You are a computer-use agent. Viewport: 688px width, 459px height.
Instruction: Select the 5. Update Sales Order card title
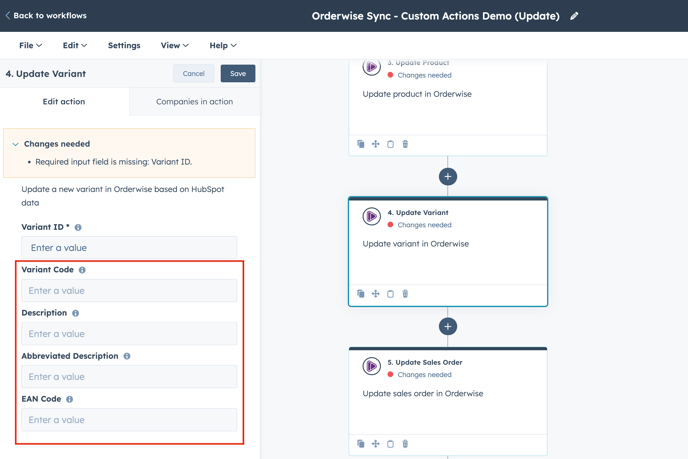(425, 362)
